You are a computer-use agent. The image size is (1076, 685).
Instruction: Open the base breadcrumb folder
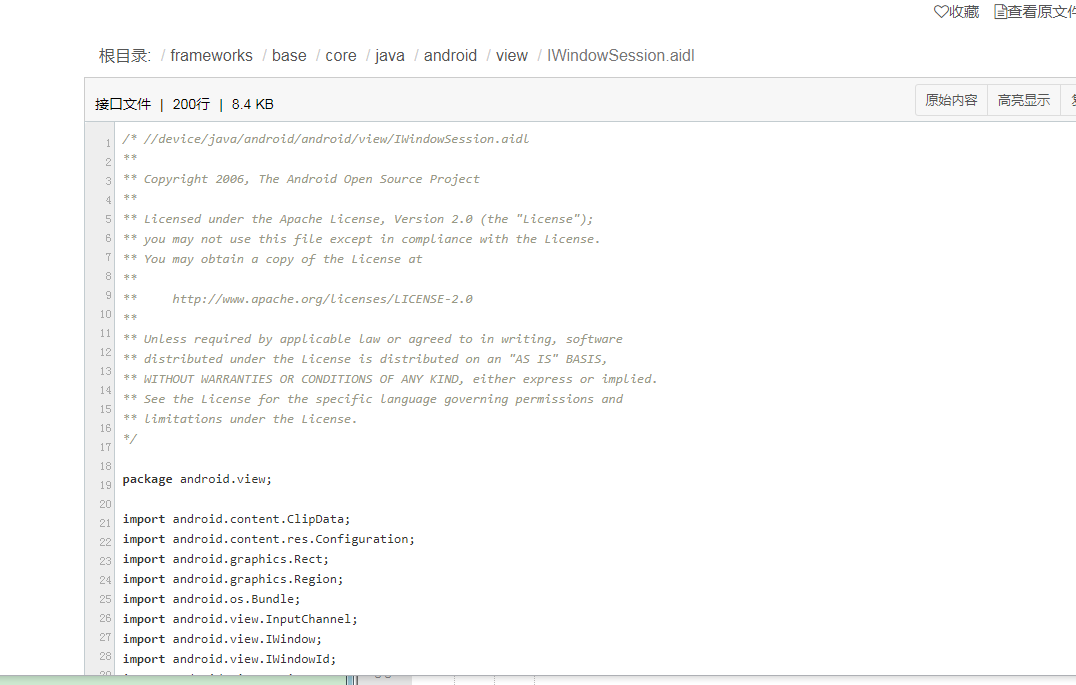pos(289,56)
